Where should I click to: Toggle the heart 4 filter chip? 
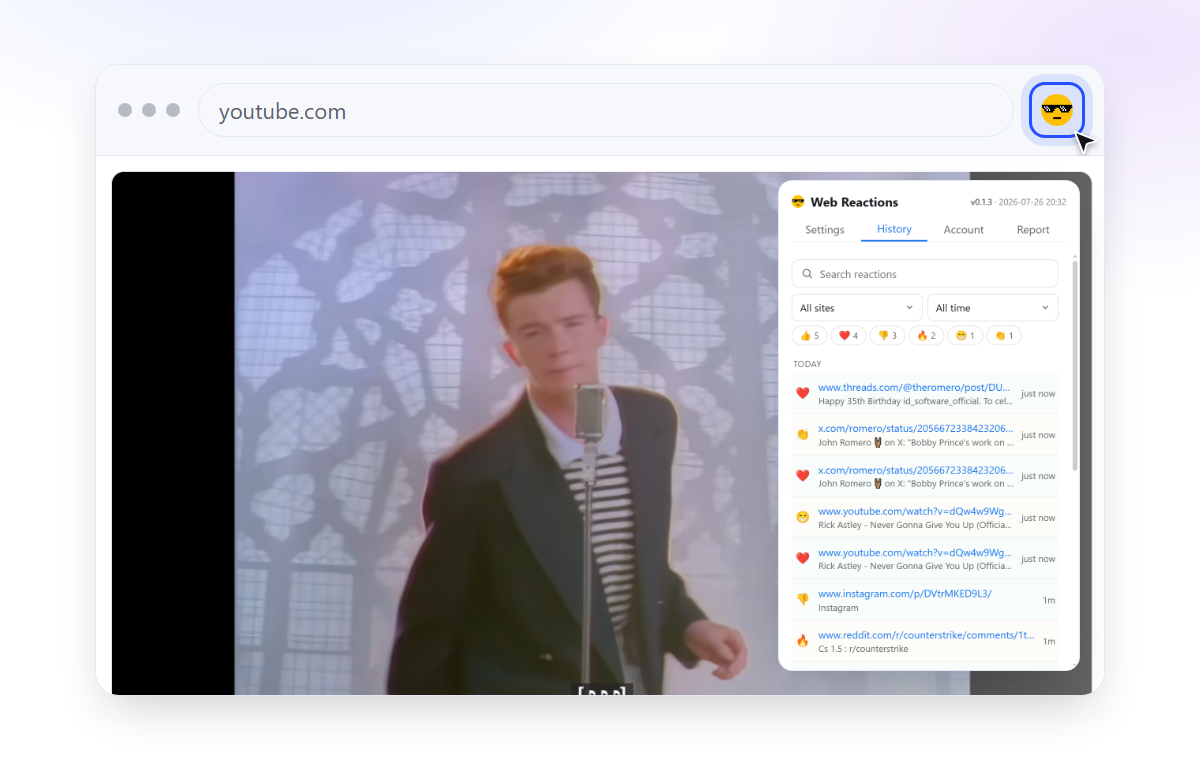[848, 336]
